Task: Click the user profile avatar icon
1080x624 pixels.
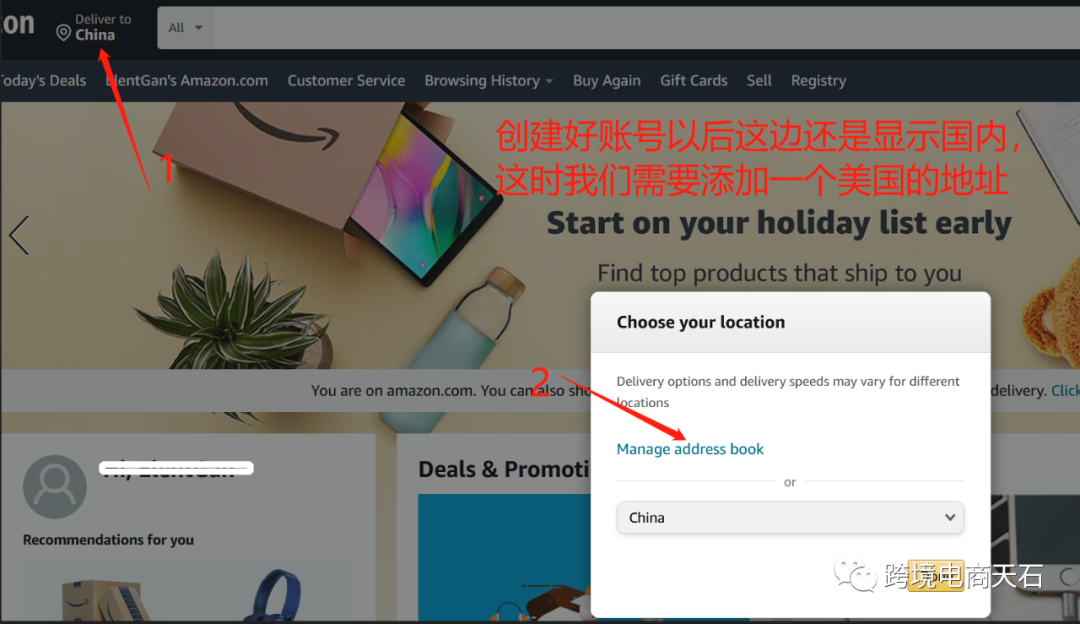Action: click(54, 486)
